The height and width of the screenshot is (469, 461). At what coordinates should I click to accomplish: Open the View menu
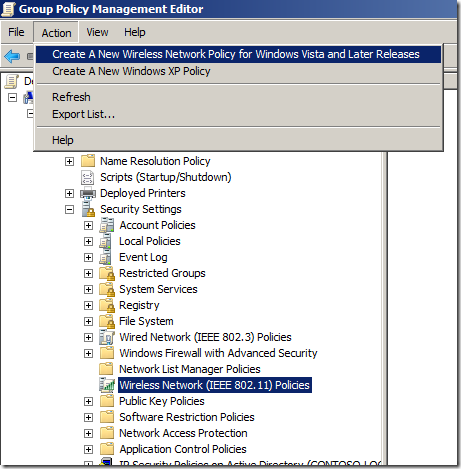click(x=97, y=32)
